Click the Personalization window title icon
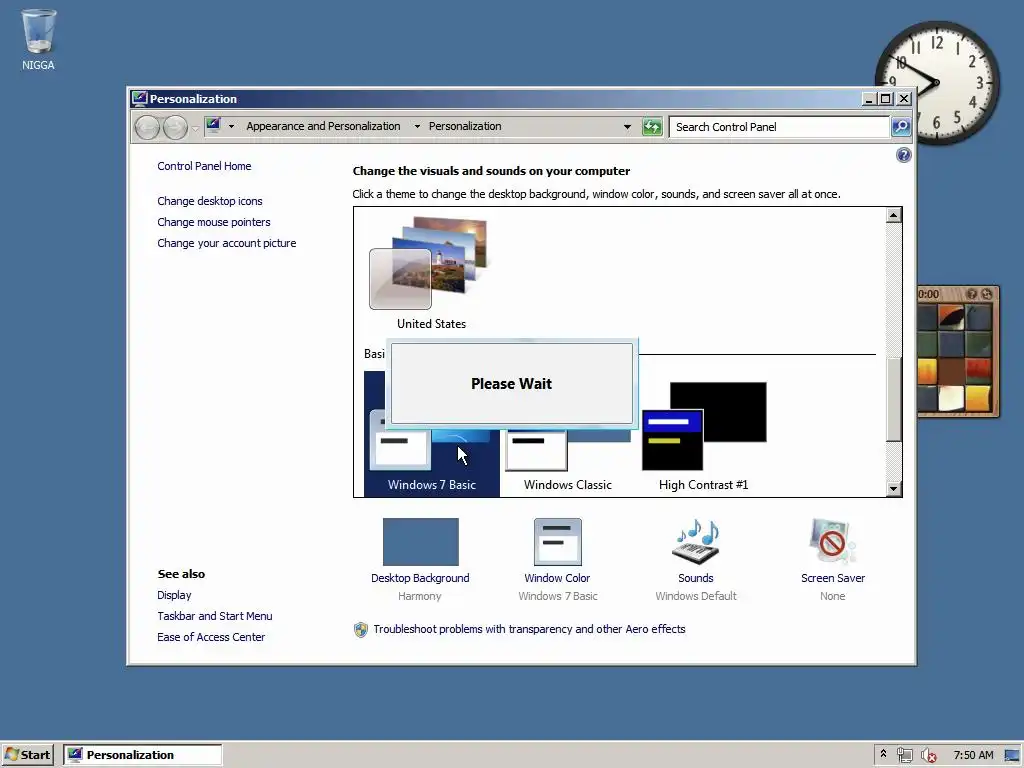The image size is (1024, 768). [139, 99]
